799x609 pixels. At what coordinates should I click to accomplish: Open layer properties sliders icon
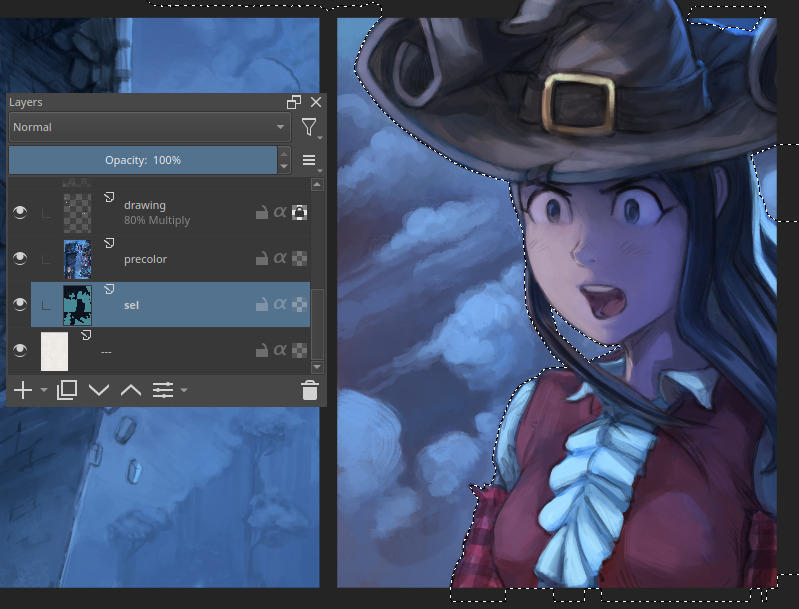[163, 390]
